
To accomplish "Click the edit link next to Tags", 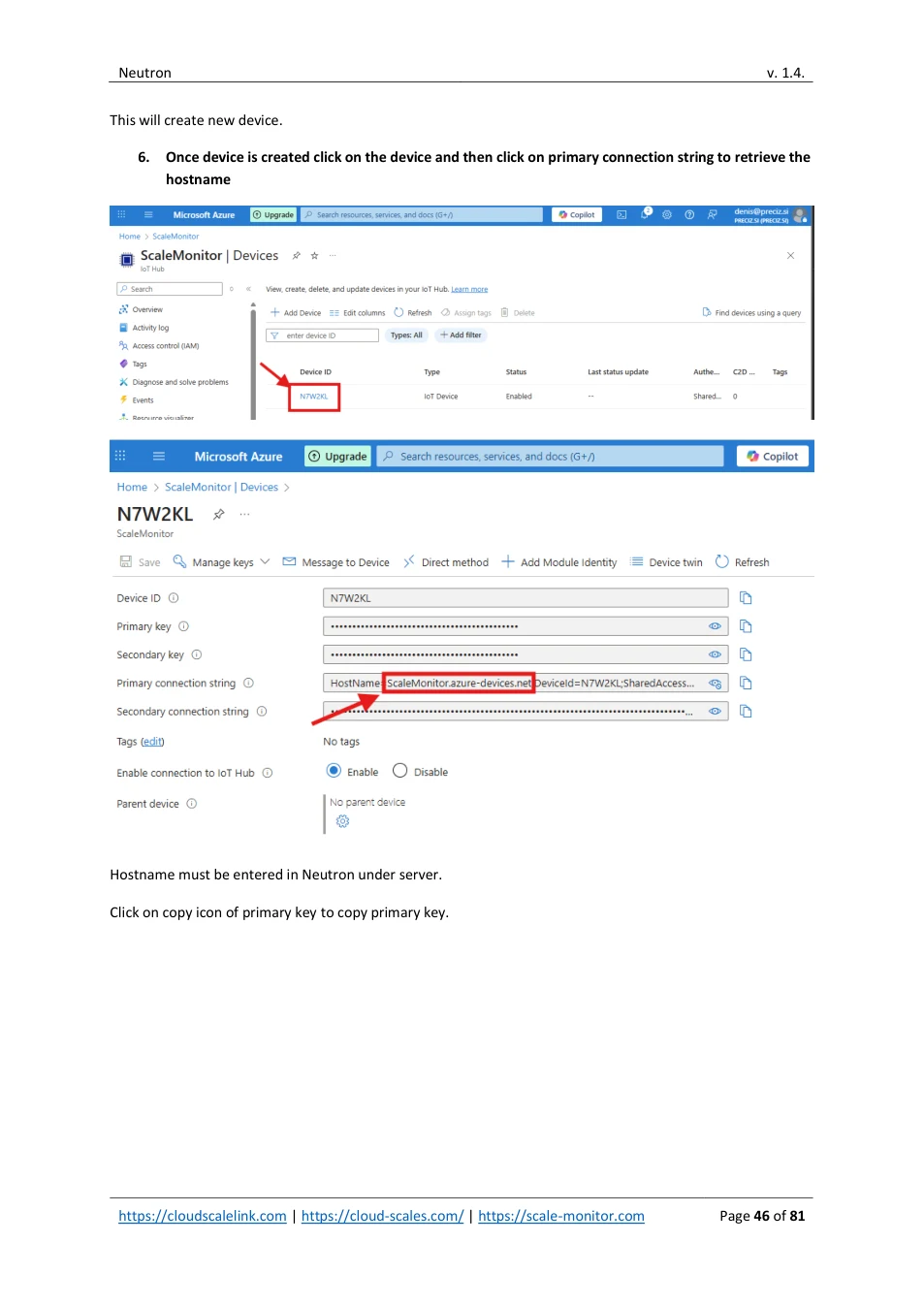I will tap(152, 742).
